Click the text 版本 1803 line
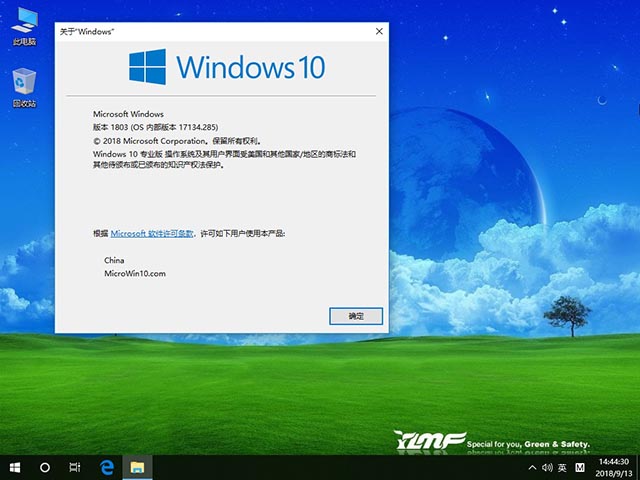 pos(156,127)
